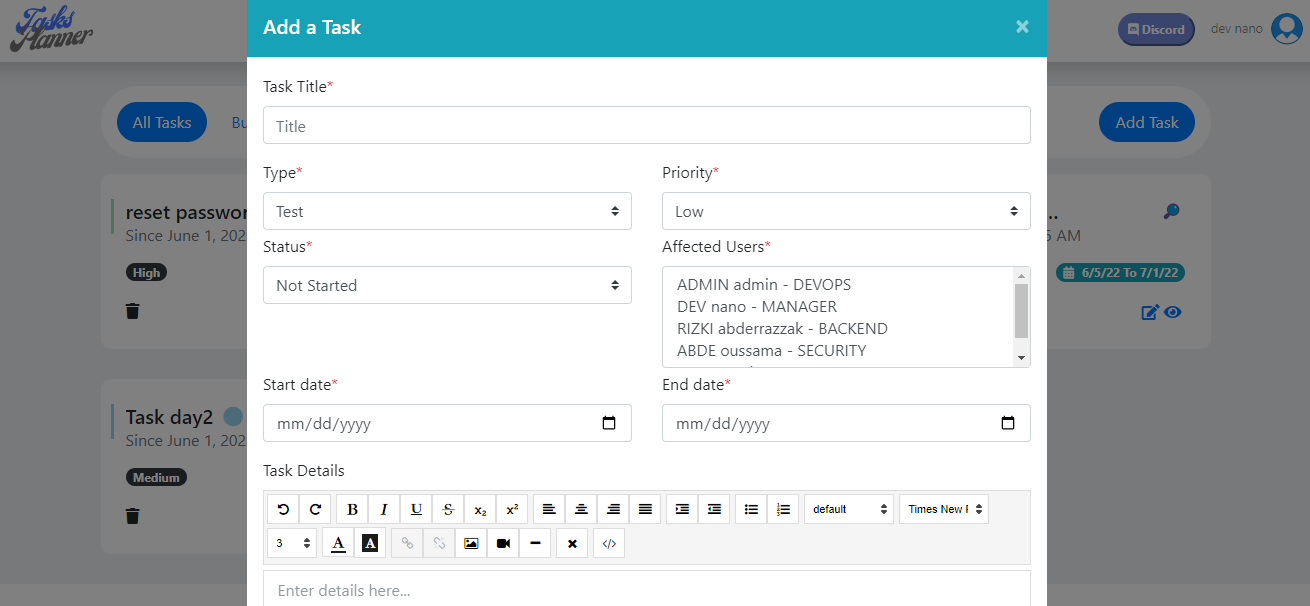Screen dimensions: 1310x606
Task: Insert an image into Task Details
Action: [471, 543]
